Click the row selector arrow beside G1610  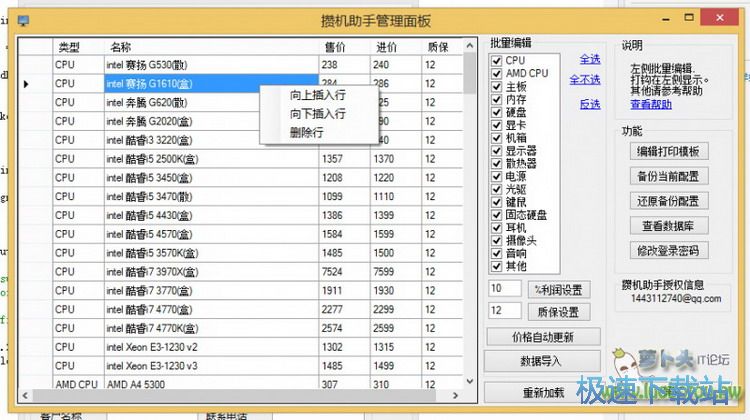[x=26, y=84]
